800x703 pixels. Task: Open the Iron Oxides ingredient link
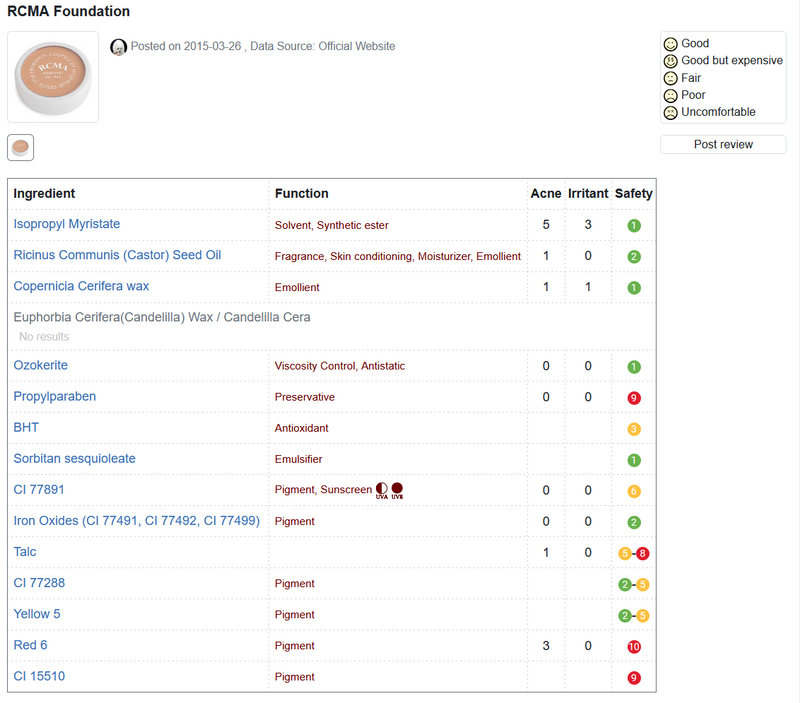pos(137,521)
